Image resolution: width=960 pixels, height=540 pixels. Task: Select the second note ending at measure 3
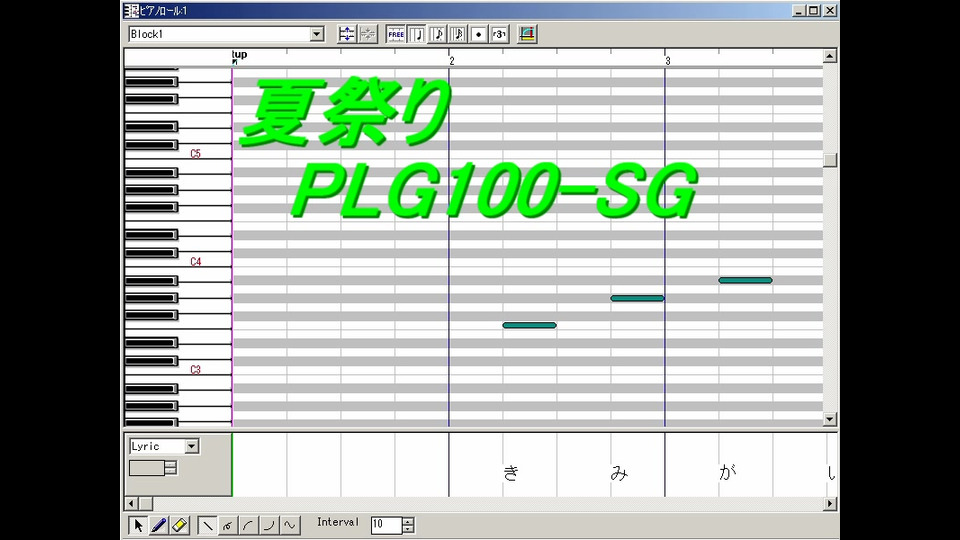click(x=637, y=298)
